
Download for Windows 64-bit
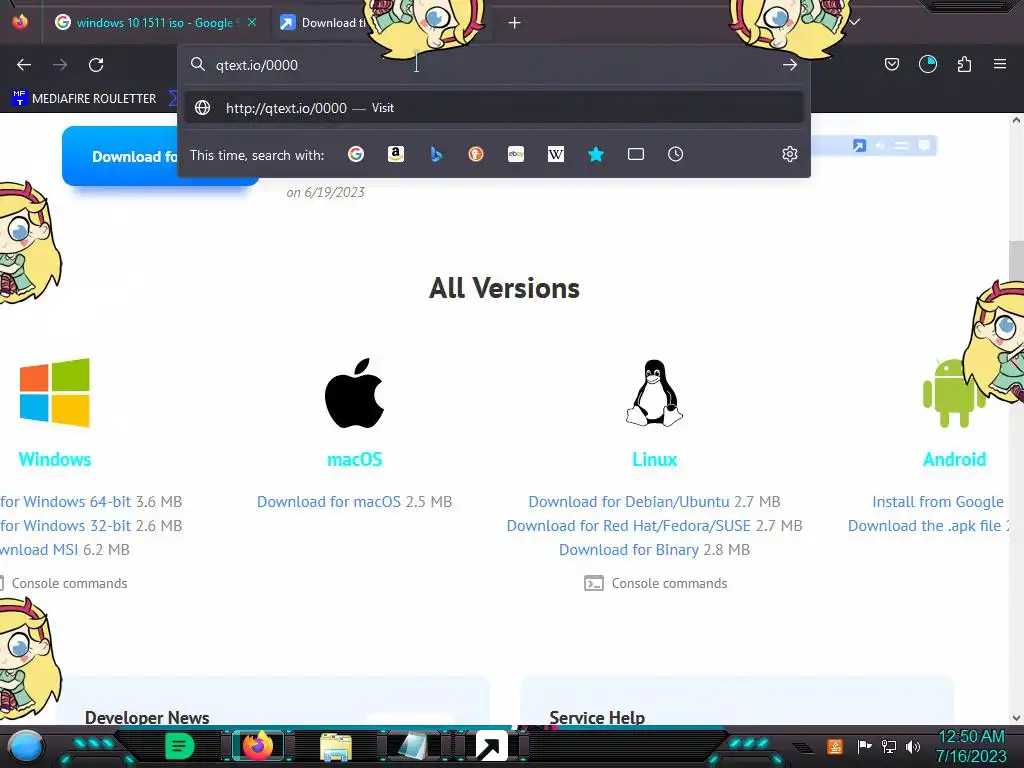coord(65,502)
